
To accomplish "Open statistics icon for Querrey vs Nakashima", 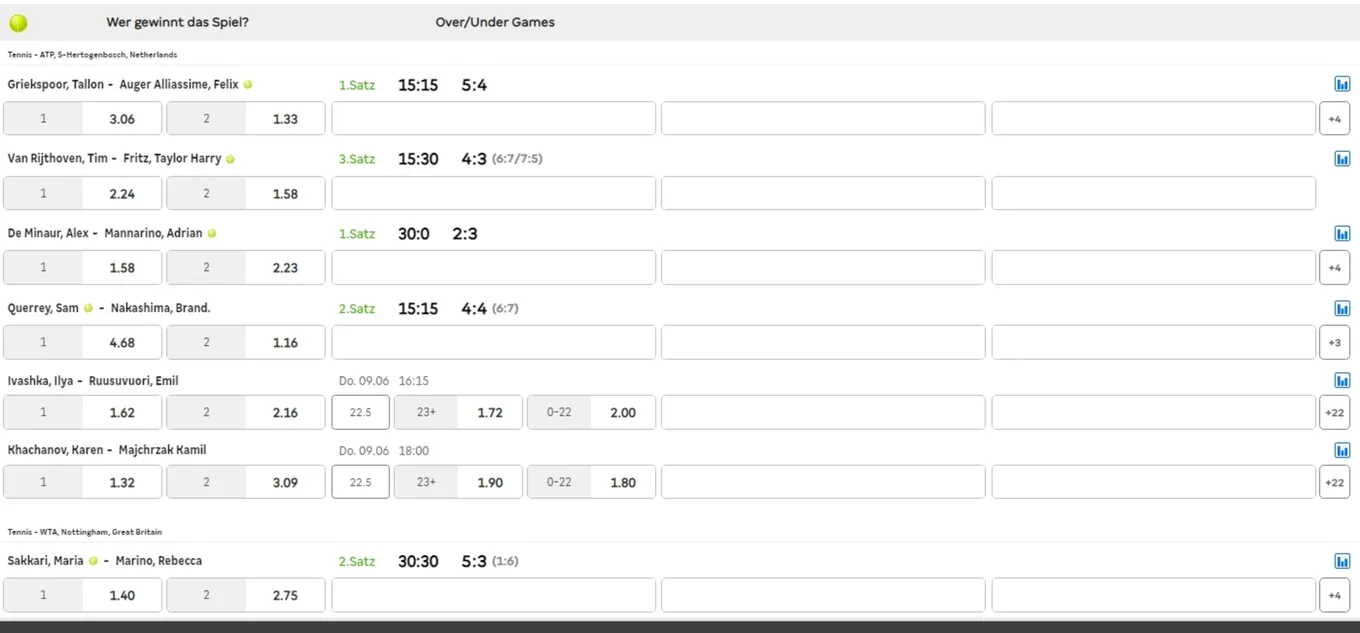I will coord(1342,308).
